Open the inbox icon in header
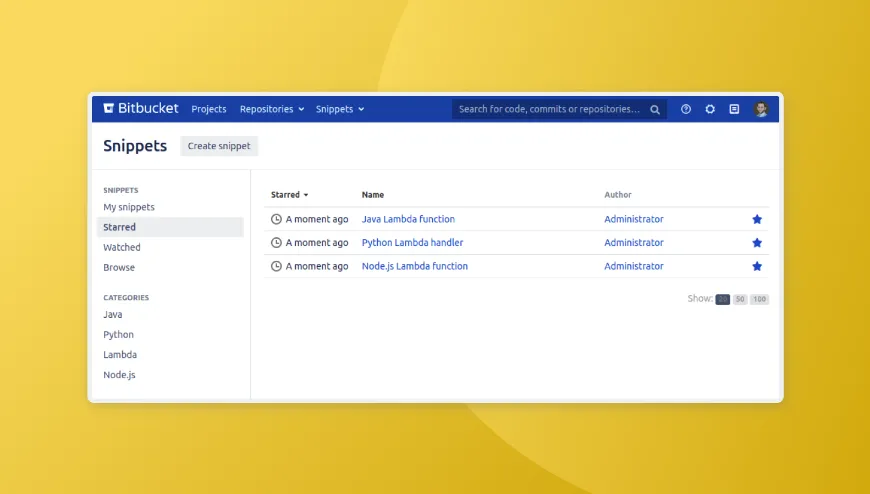This screenshot has width=870, height=494. click(x=734, y=109)
